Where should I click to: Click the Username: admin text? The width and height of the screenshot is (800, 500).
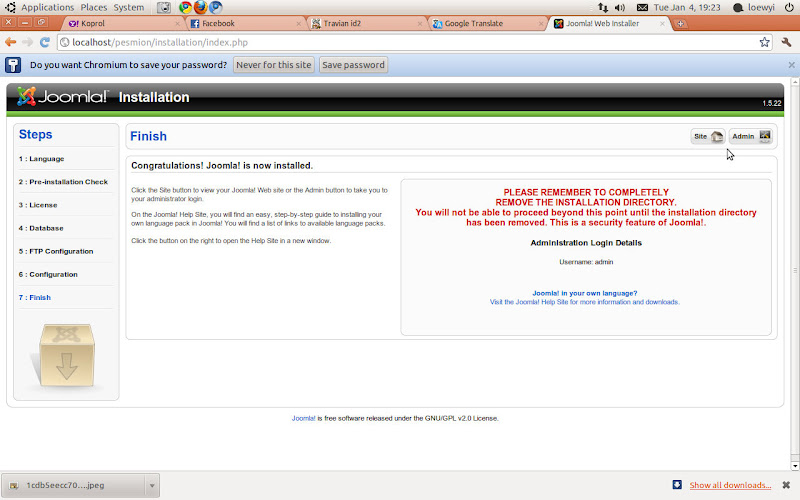[586, 262]
